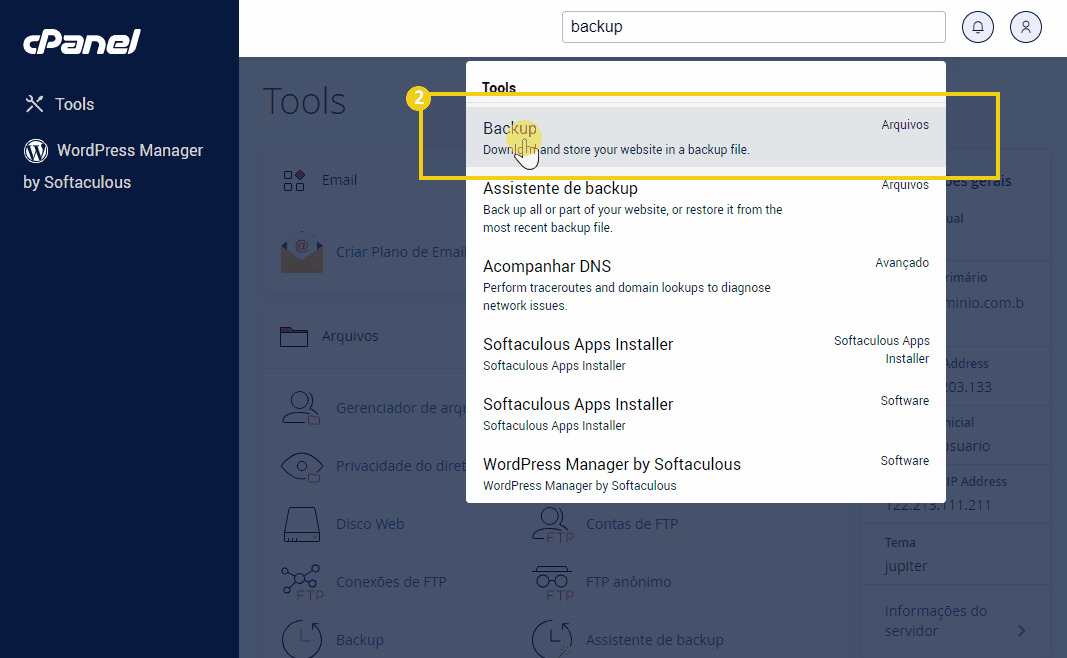Image resolution: width=1067 pixels, height=658 pixels.
Task: Open Informações do servidor link
Action: pos(936,621)
